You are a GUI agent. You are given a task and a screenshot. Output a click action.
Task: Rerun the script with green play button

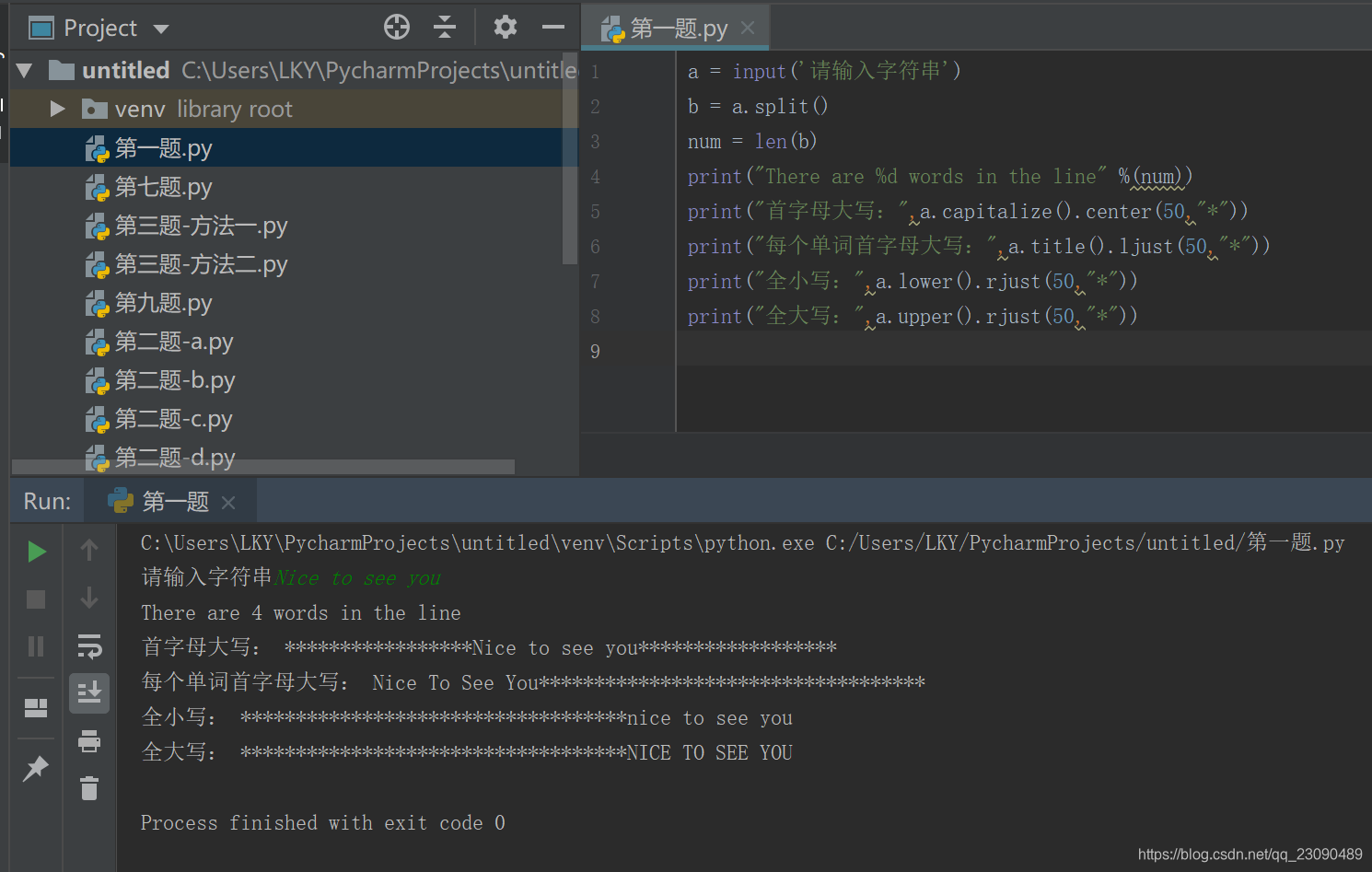click(x=36, y=552)
